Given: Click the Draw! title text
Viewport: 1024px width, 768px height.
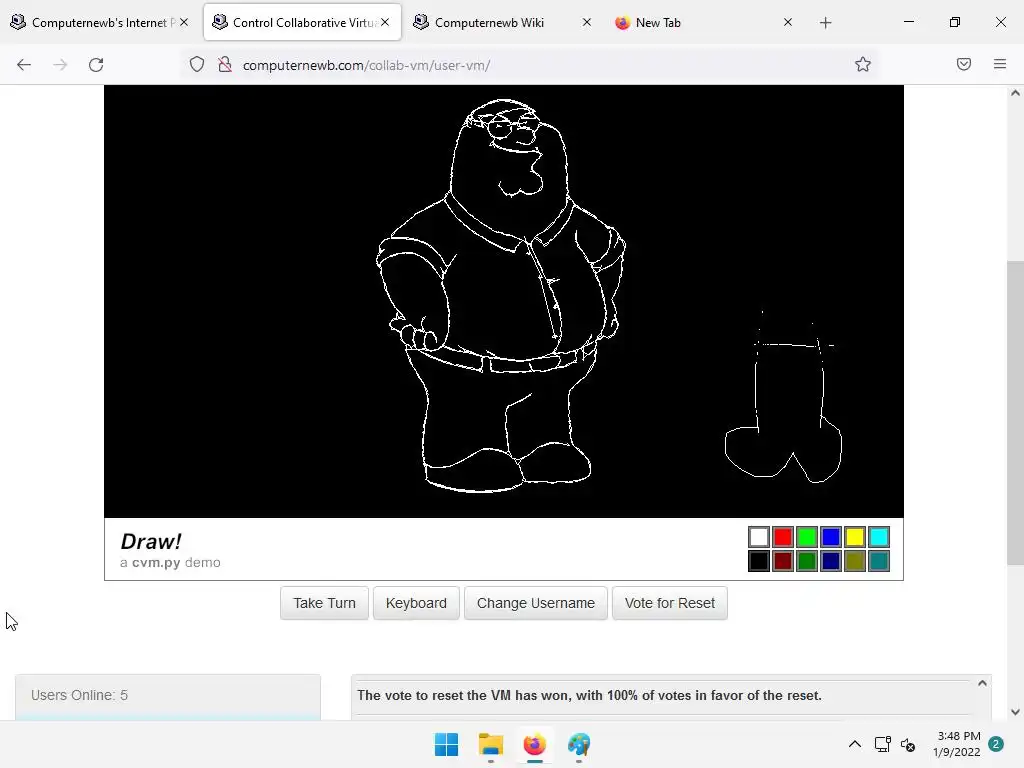Looking at the screenshot, I should (151, 541).
